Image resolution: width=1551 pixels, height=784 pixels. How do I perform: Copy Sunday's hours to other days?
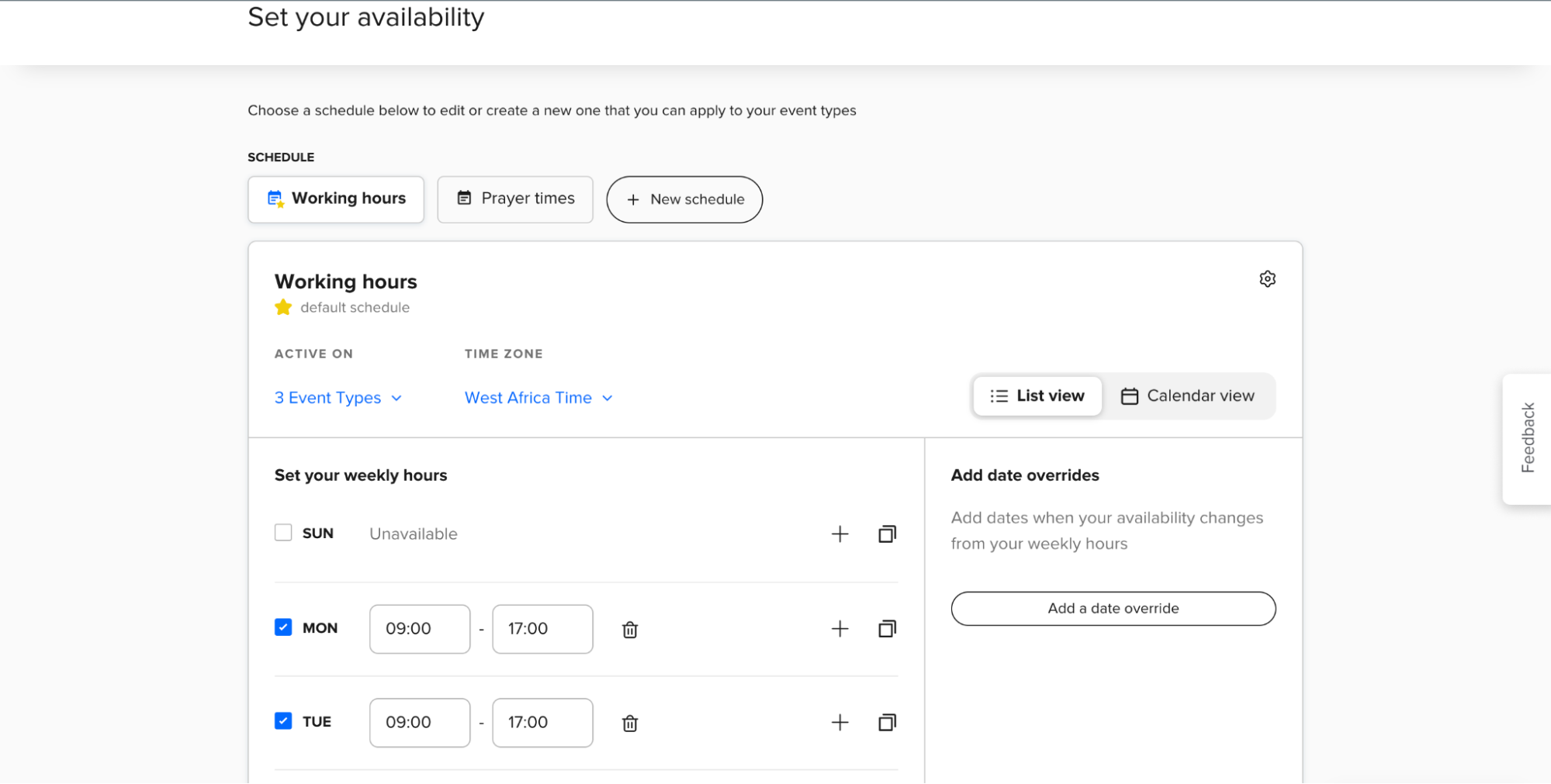coord(887,534)
